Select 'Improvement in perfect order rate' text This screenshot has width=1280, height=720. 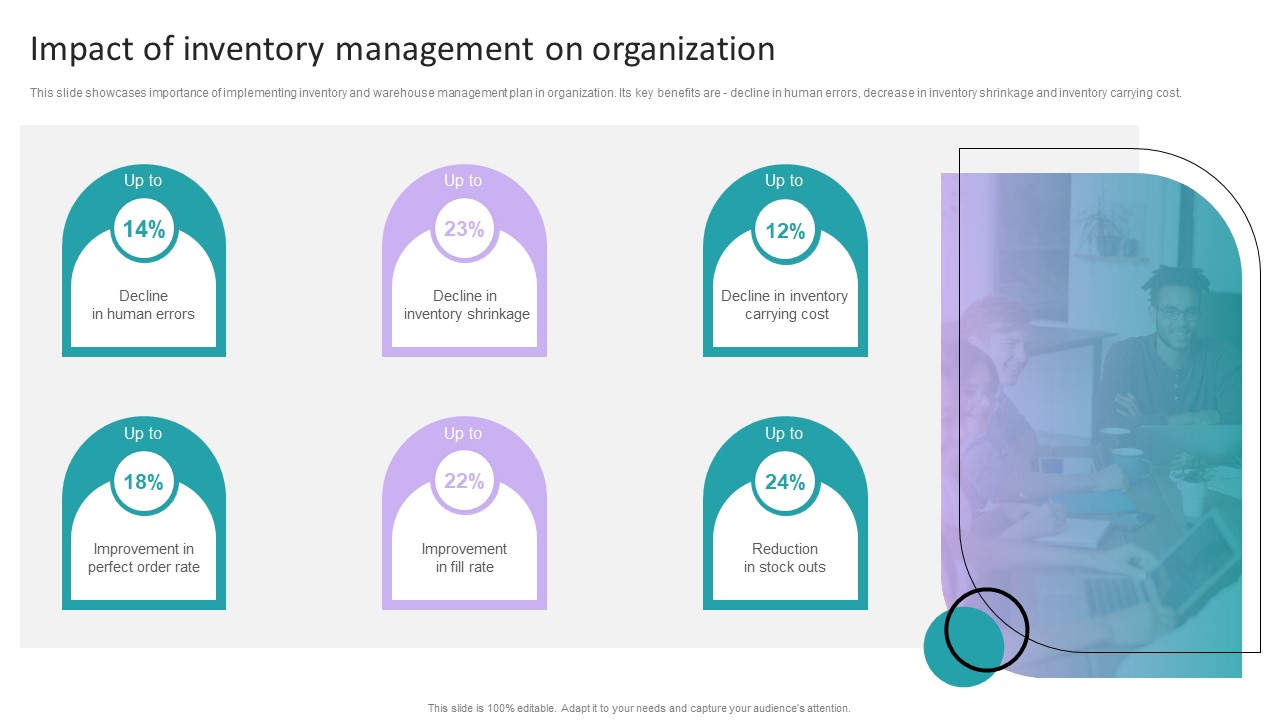coord(144,558)
